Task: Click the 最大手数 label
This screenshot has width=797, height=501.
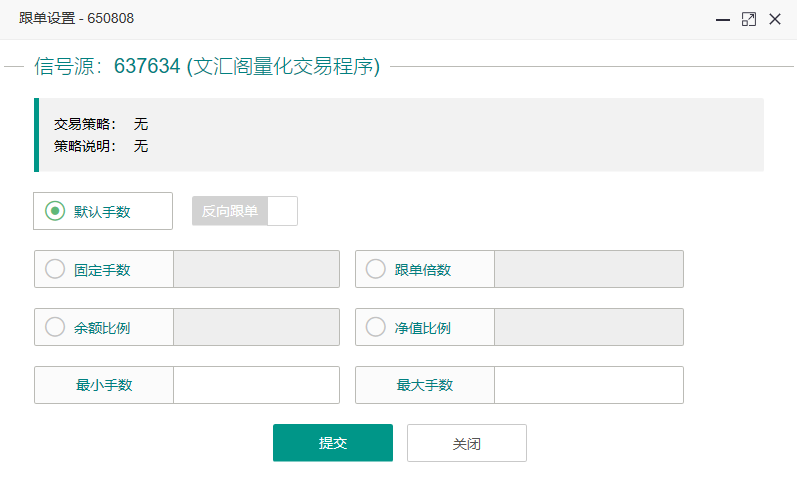Action: click(x=425, y=385)
